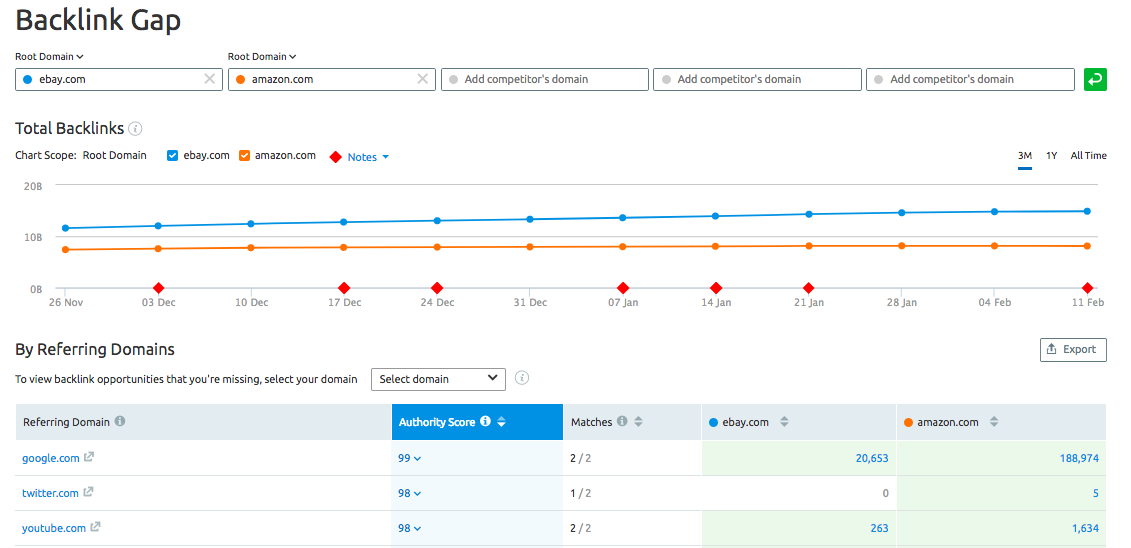Sort the amazon.com column
This screenshot has width=1131, height=548.
[x=994, y=422]
